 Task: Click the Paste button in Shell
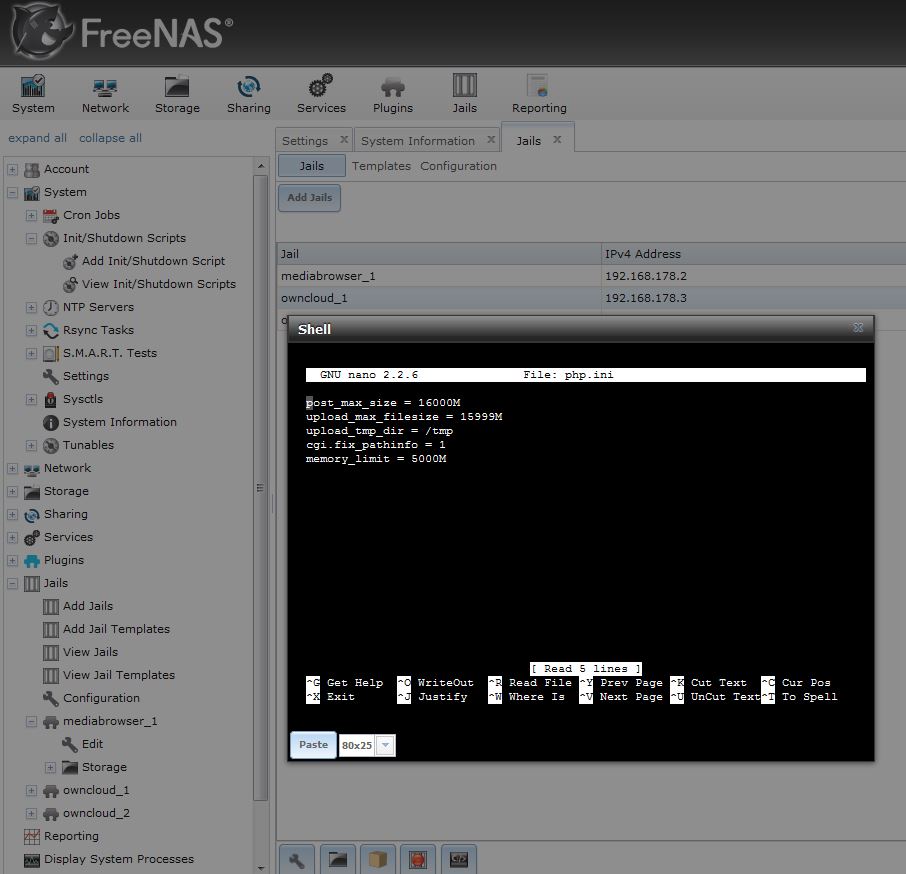313,744
